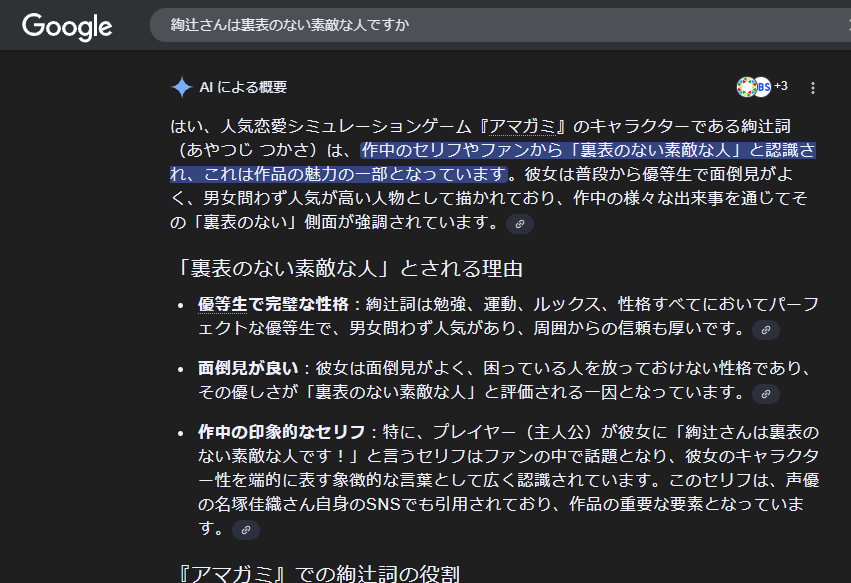Open the three-dot menu of AI overview
This screenshot has height=583, width=851.
click(812, 88)
